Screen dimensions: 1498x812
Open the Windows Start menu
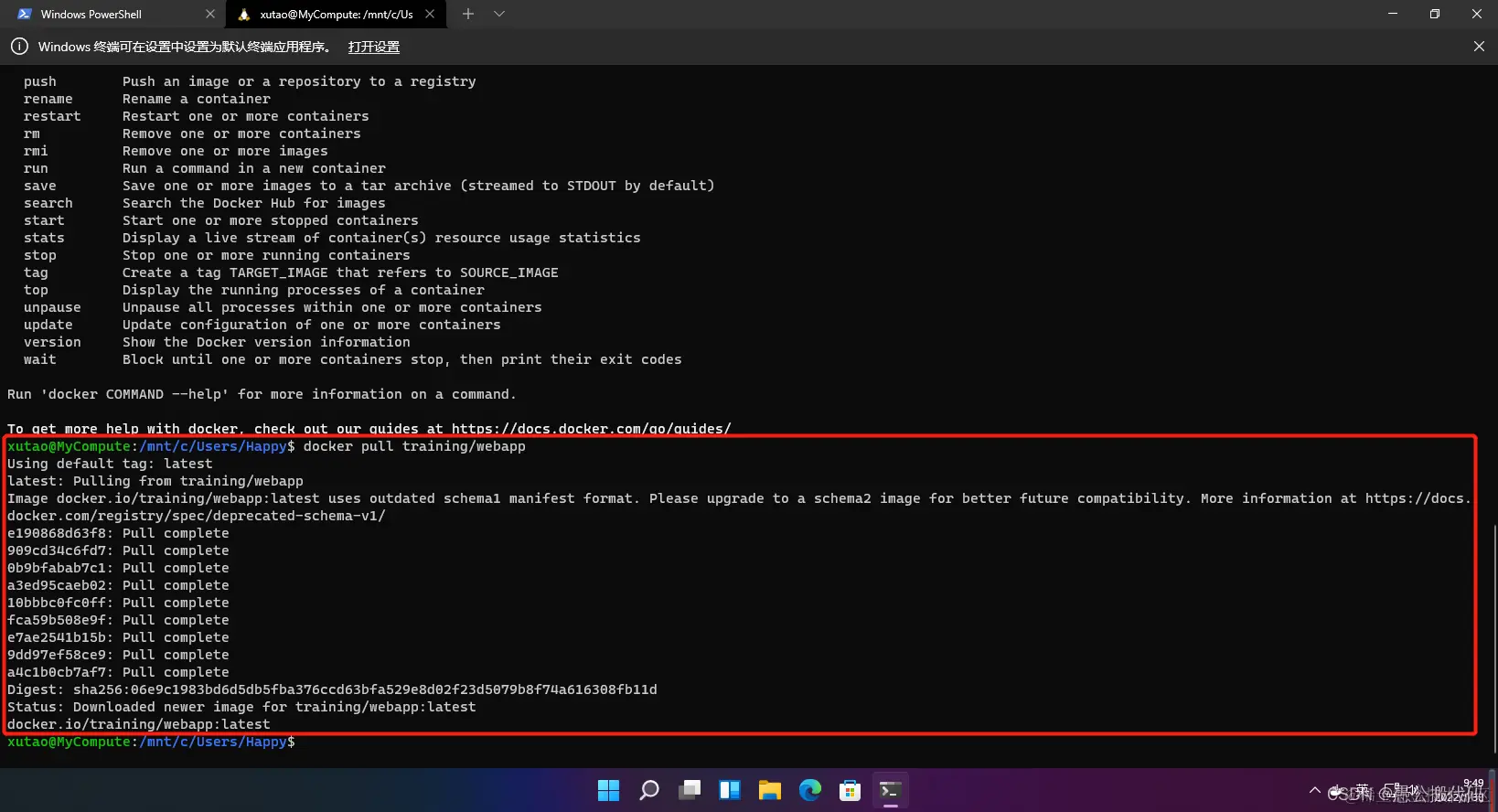pos(608,790)
